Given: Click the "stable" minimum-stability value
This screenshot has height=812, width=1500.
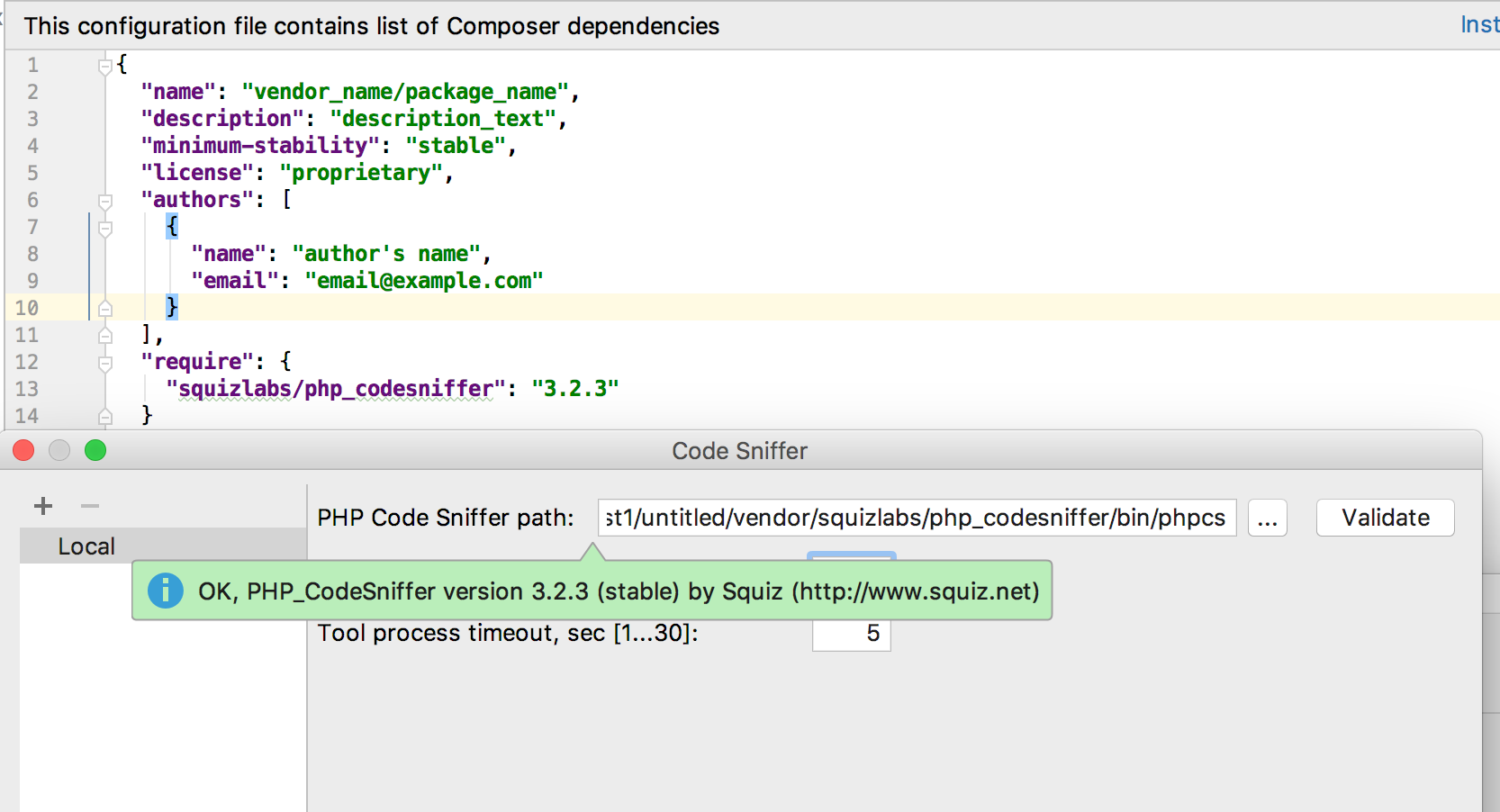Looking at the screenshot, I should [456, 146].
